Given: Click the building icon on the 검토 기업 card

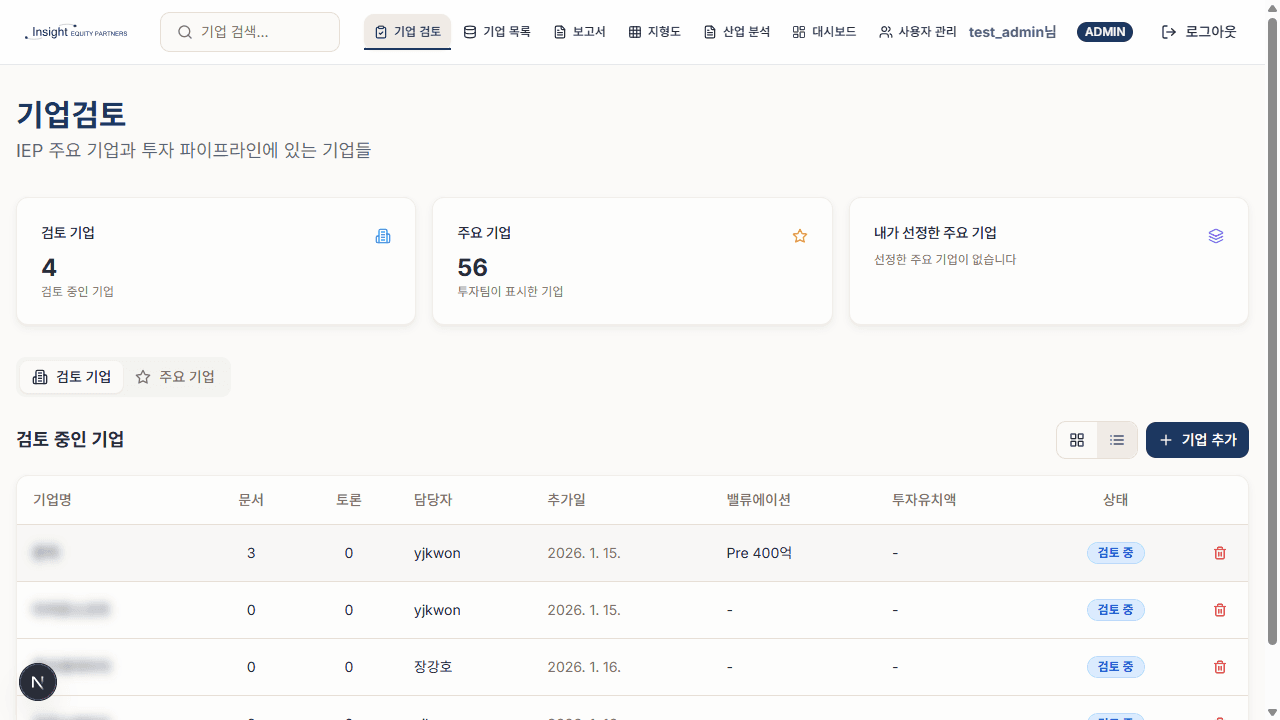Looking at the screenshot, I should (383, 236).
